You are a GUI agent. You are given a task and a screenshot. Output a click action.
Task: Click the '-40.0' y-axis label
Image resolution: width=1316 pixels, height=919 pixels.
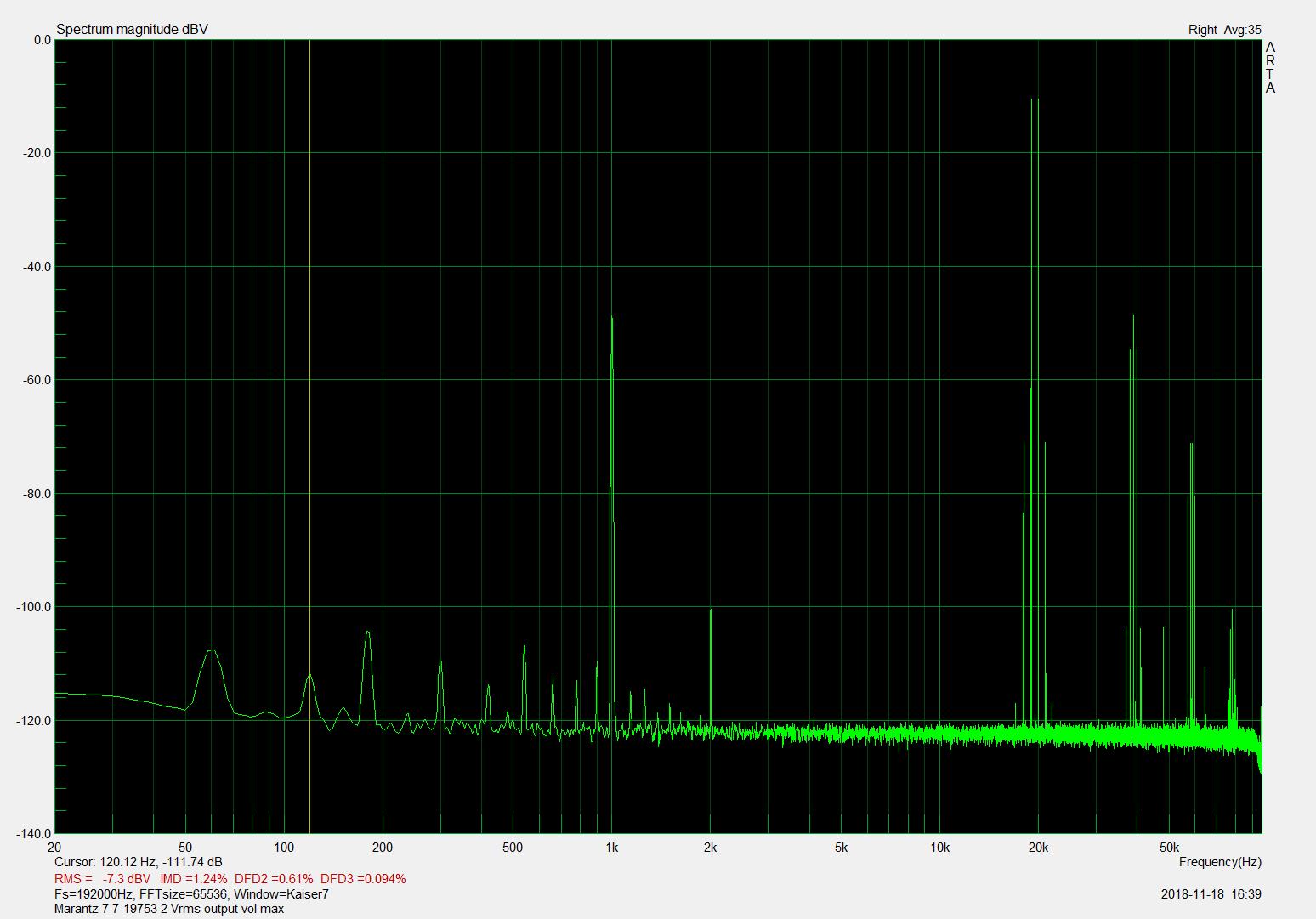pos(37,266)
